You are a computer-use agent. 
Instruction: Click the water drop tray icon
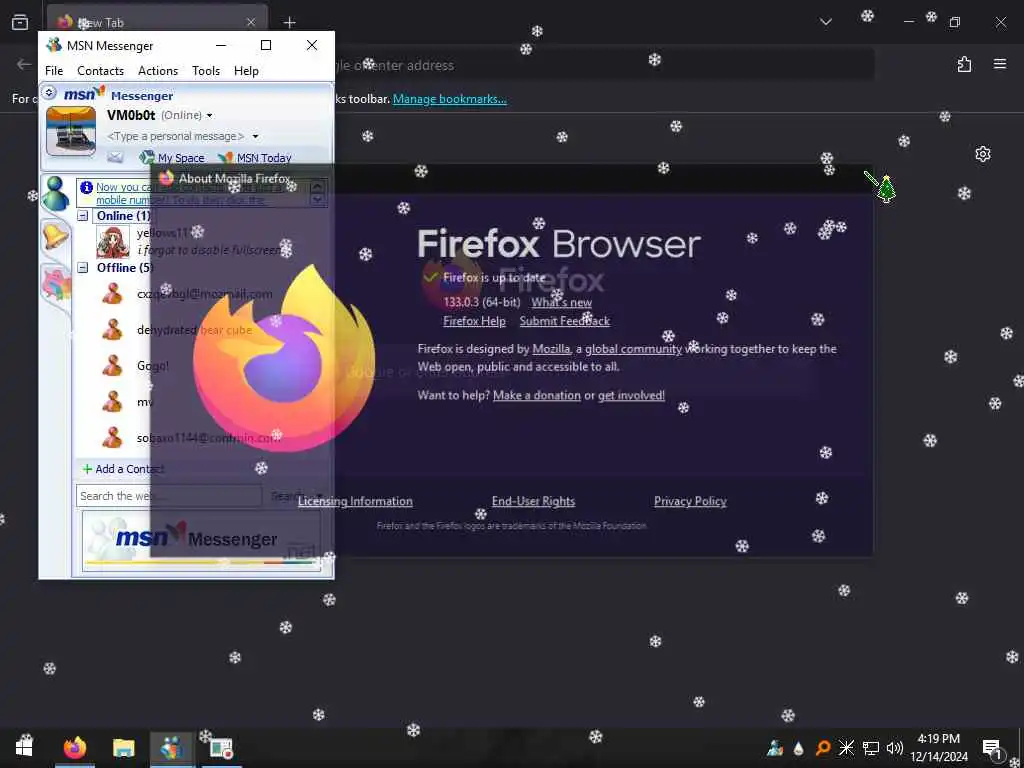[x=799, y=748]
